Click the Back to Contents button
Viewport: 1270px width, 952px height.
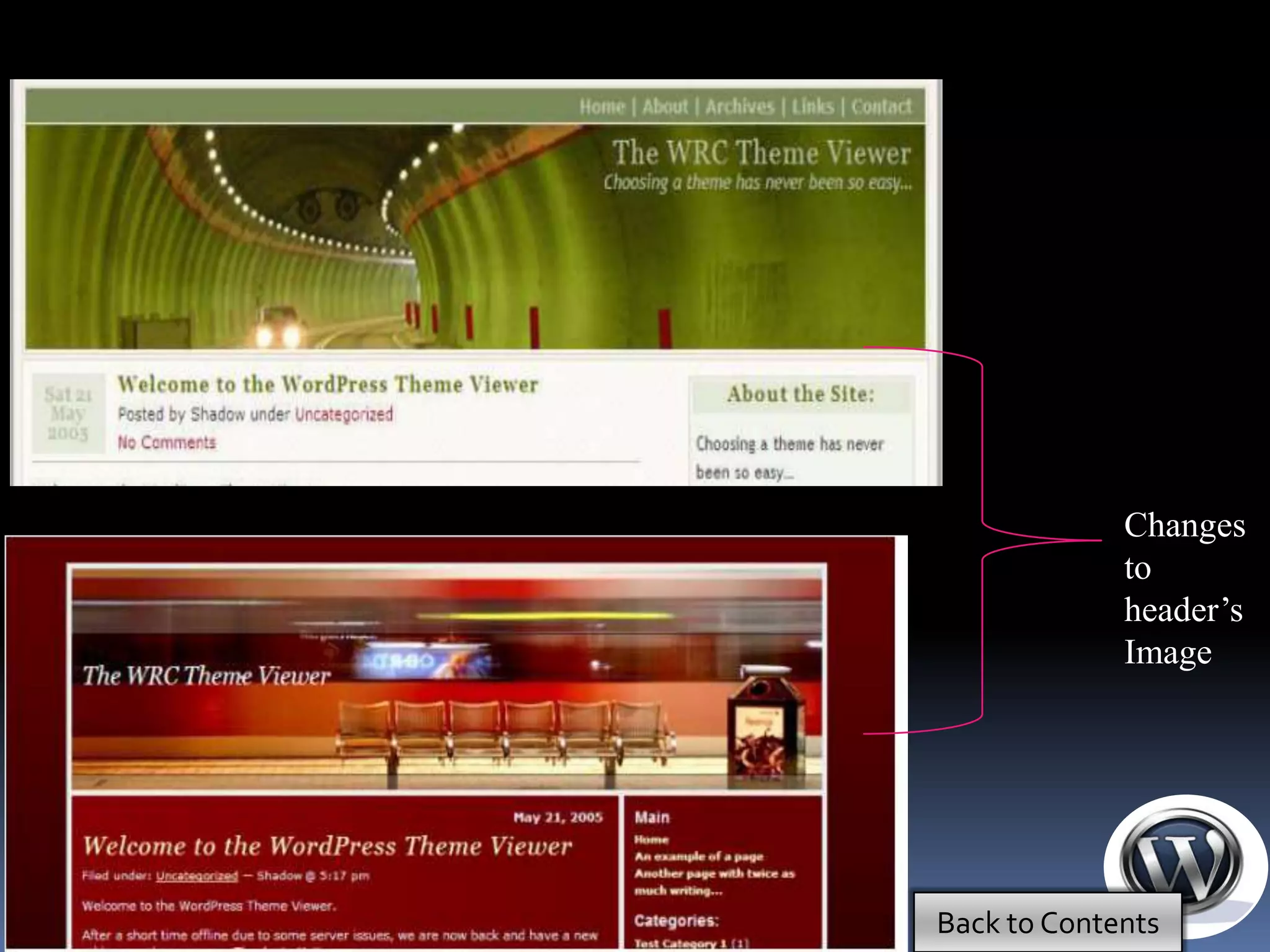[1047, 922]
